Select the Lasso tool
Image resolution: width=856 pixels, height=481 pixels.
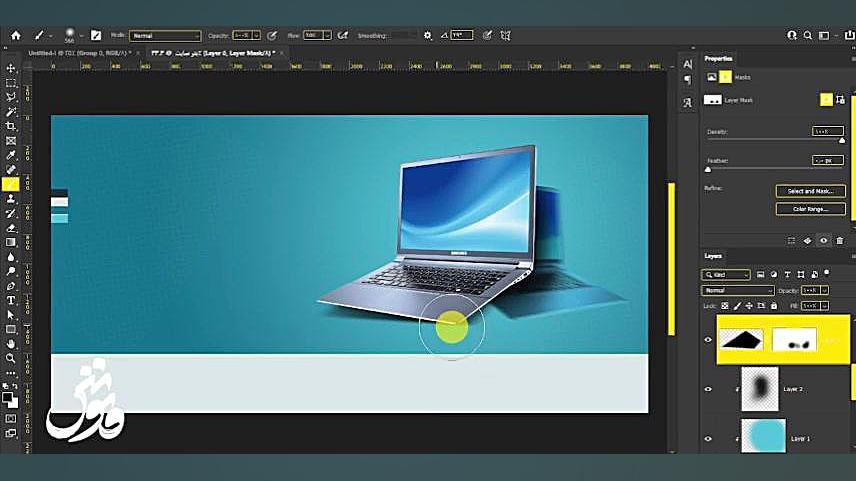click(x=10, y=97)
